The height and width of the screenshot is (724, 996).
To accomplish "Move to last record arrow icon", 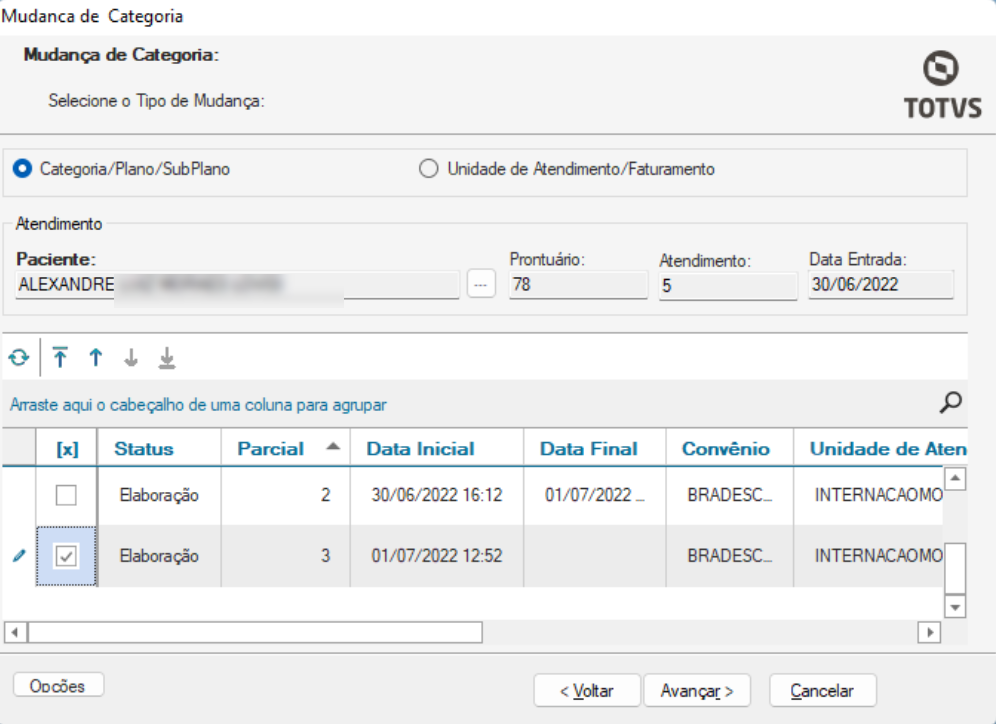I will pos(166,358).
